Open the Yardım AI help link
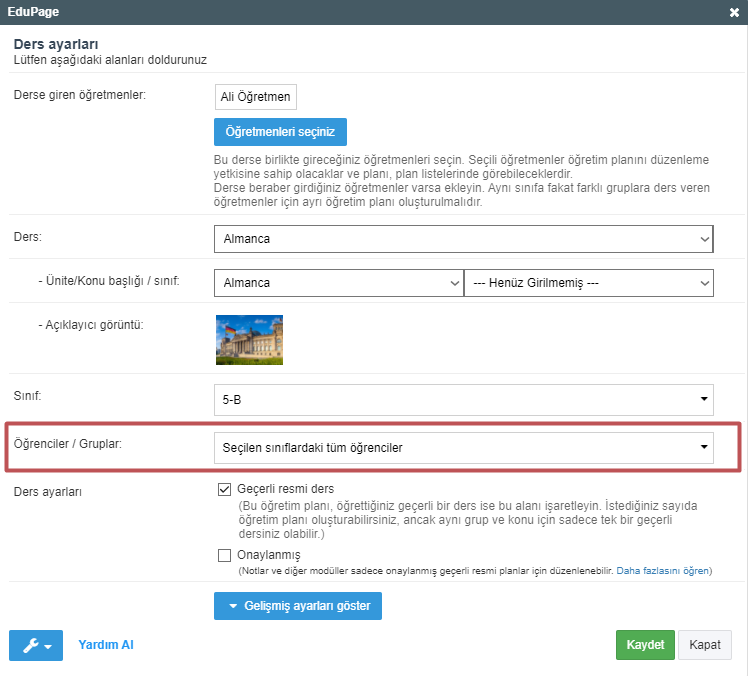The width and height of the screenshot is (748, 676). click(x=106, y=645)
